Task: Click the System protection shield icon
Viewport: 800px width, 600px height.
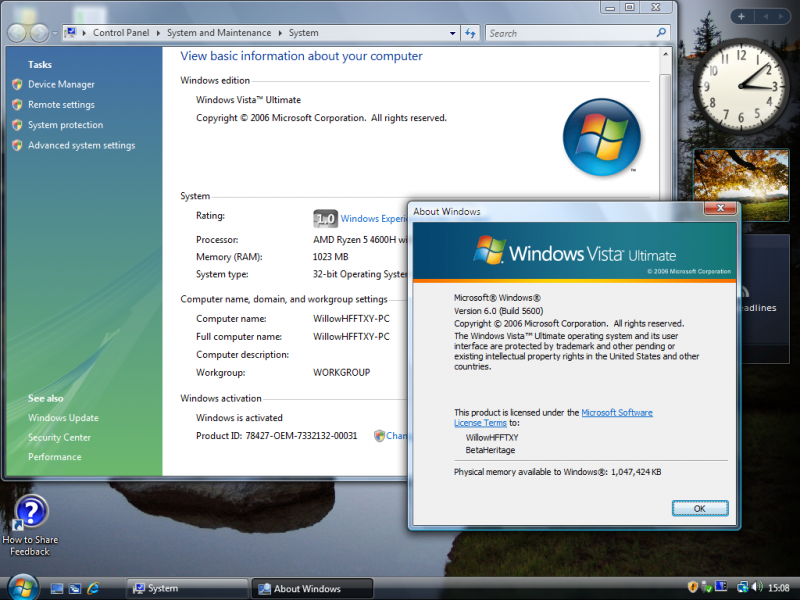Action: click(17, 125)
